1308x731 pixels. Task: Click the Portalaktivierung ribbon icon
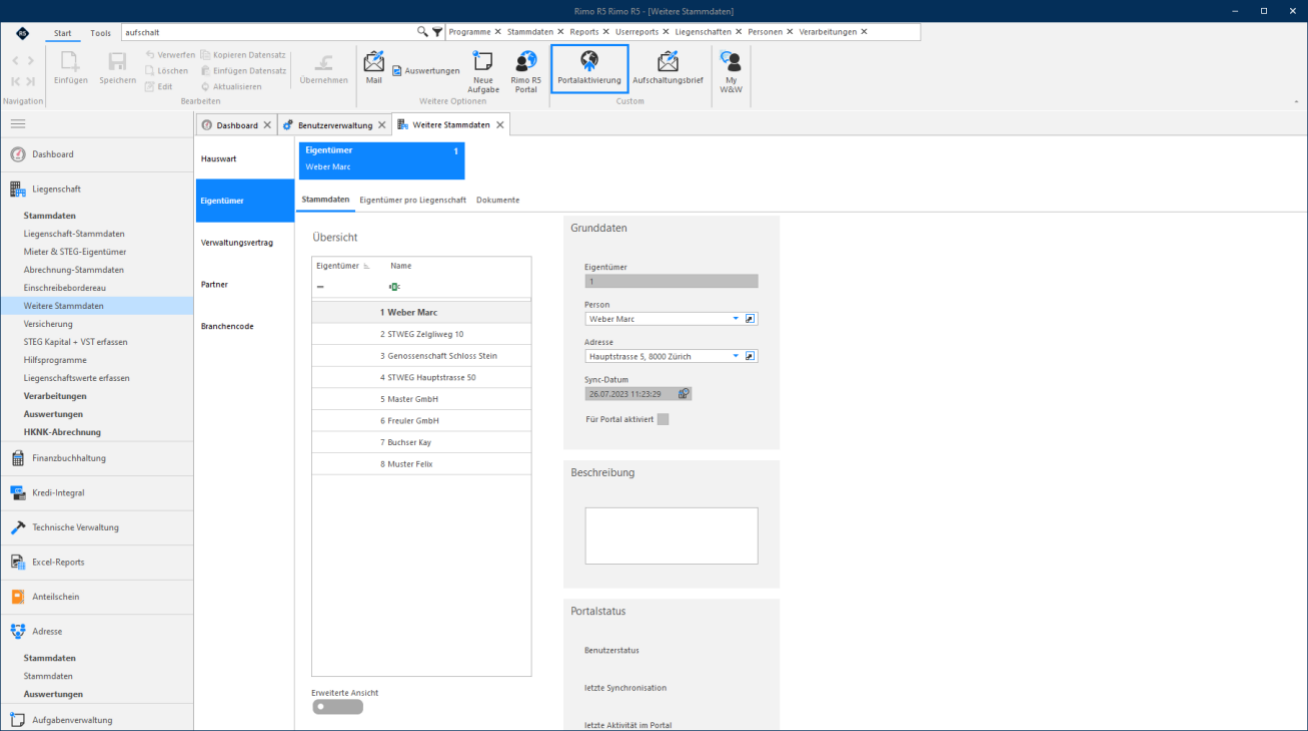coord(589,62)
